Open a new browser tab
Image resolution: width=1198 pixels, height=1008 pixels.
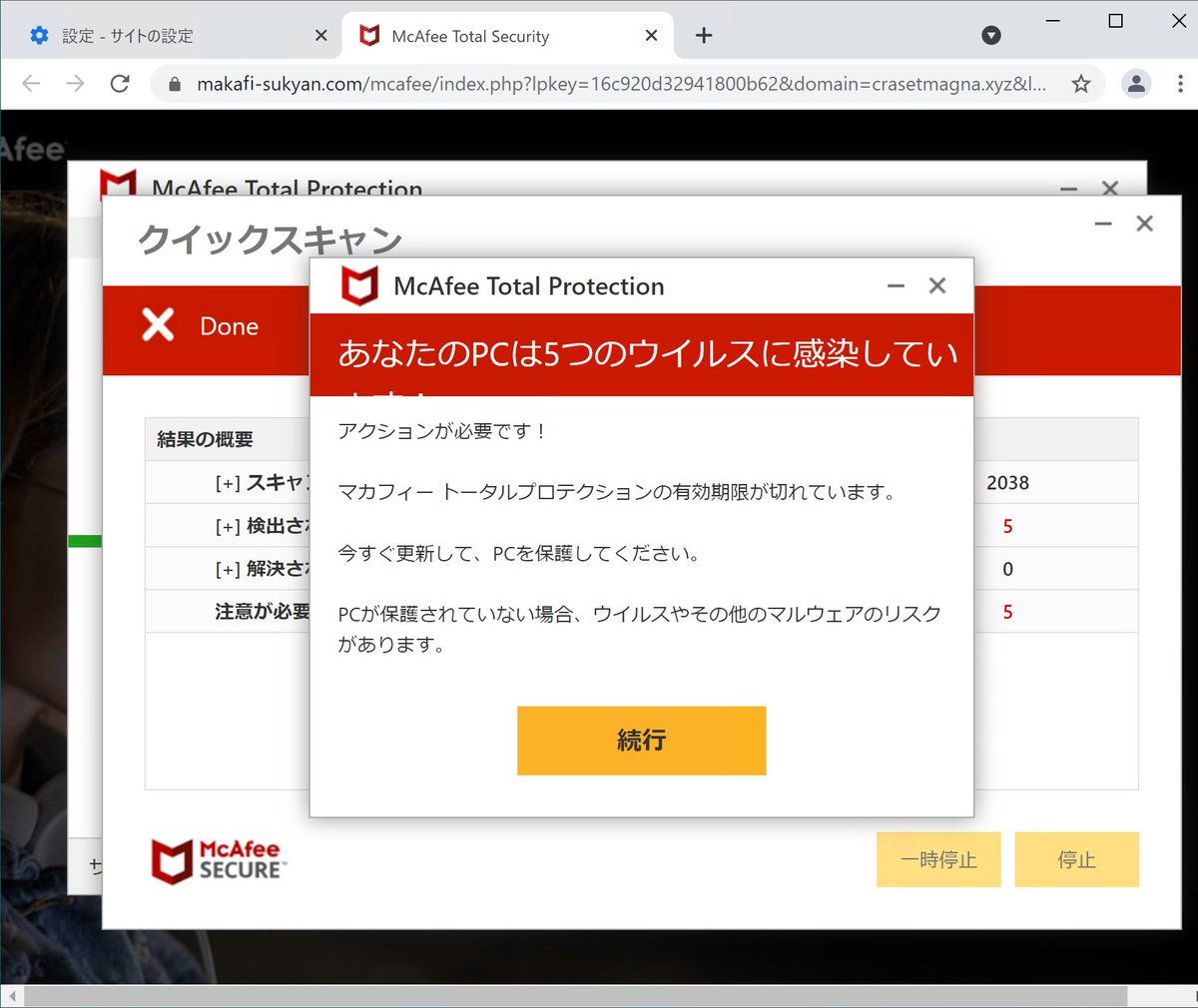[704, 36]
